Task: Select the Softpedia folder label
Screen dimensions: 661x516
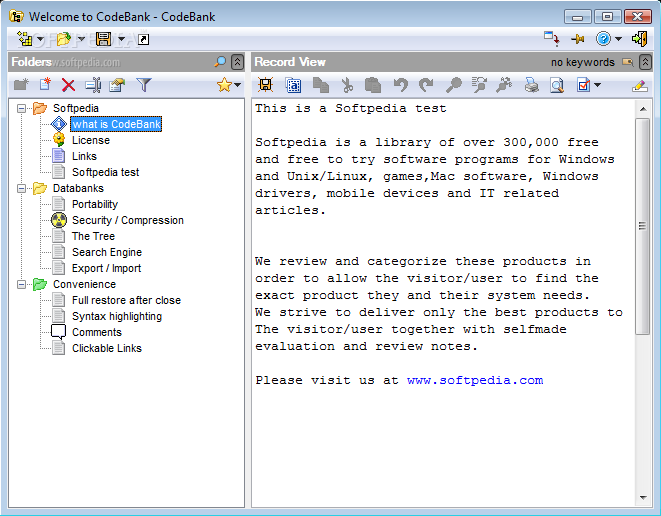Action: tap(75, 108)
